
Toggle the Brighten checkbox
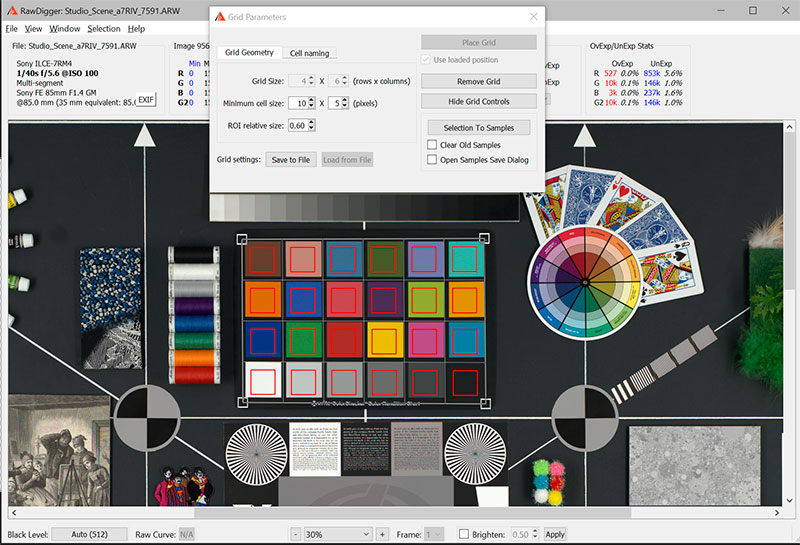coord(464,534)
